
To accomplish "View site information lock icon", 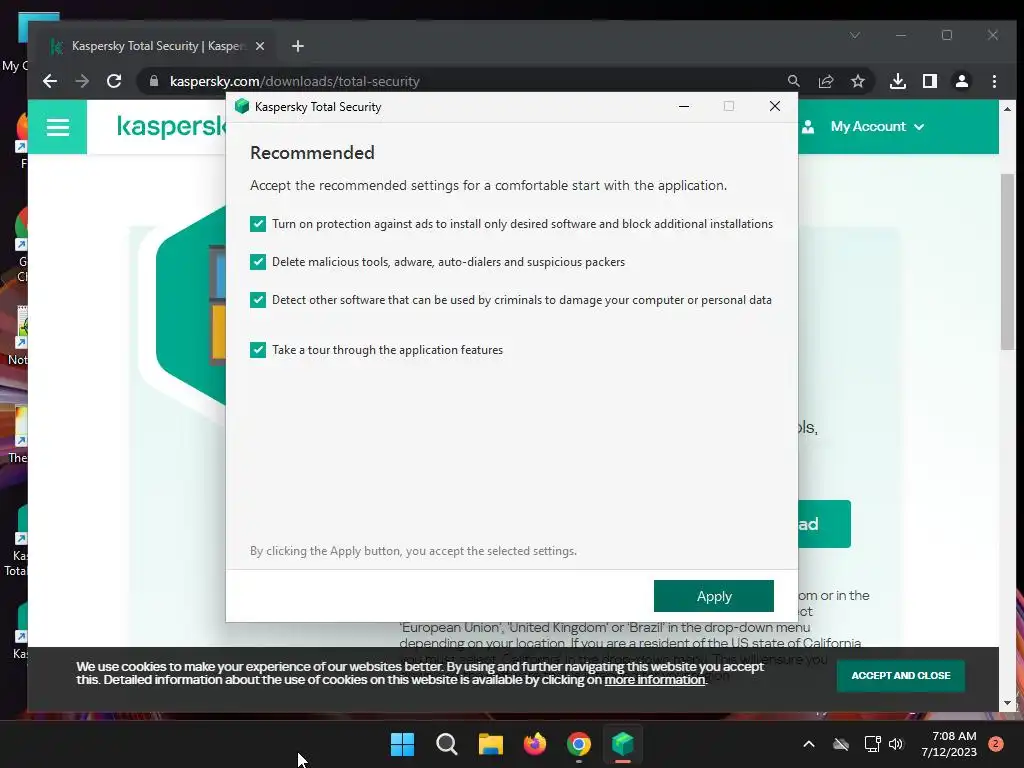I will (x=154, y=81).
